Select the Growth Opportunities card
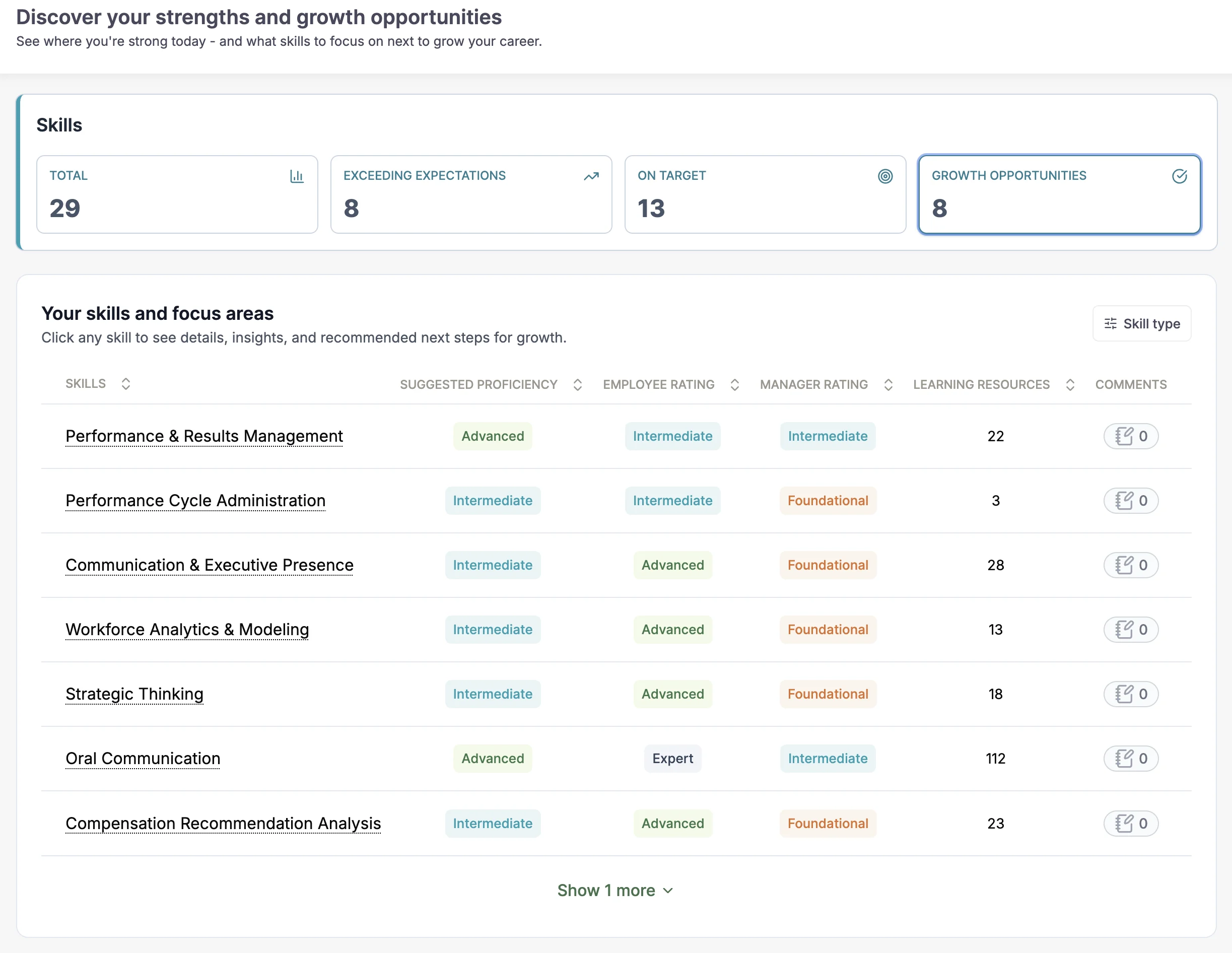Screen dimensions: 1232x953 (1059, 194)
